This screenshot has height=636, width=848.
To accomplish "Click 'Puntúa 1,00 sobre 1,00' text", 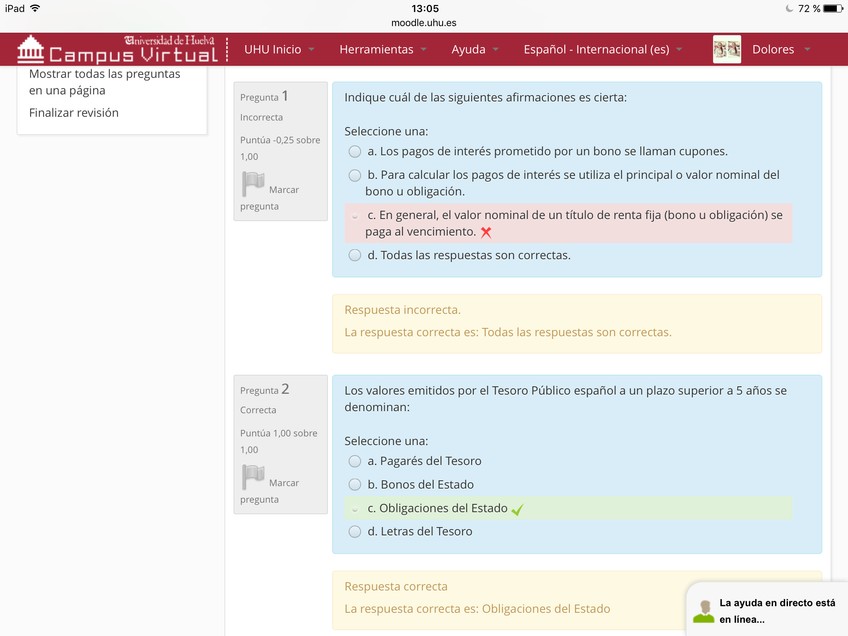I will (x=279, y=441).
